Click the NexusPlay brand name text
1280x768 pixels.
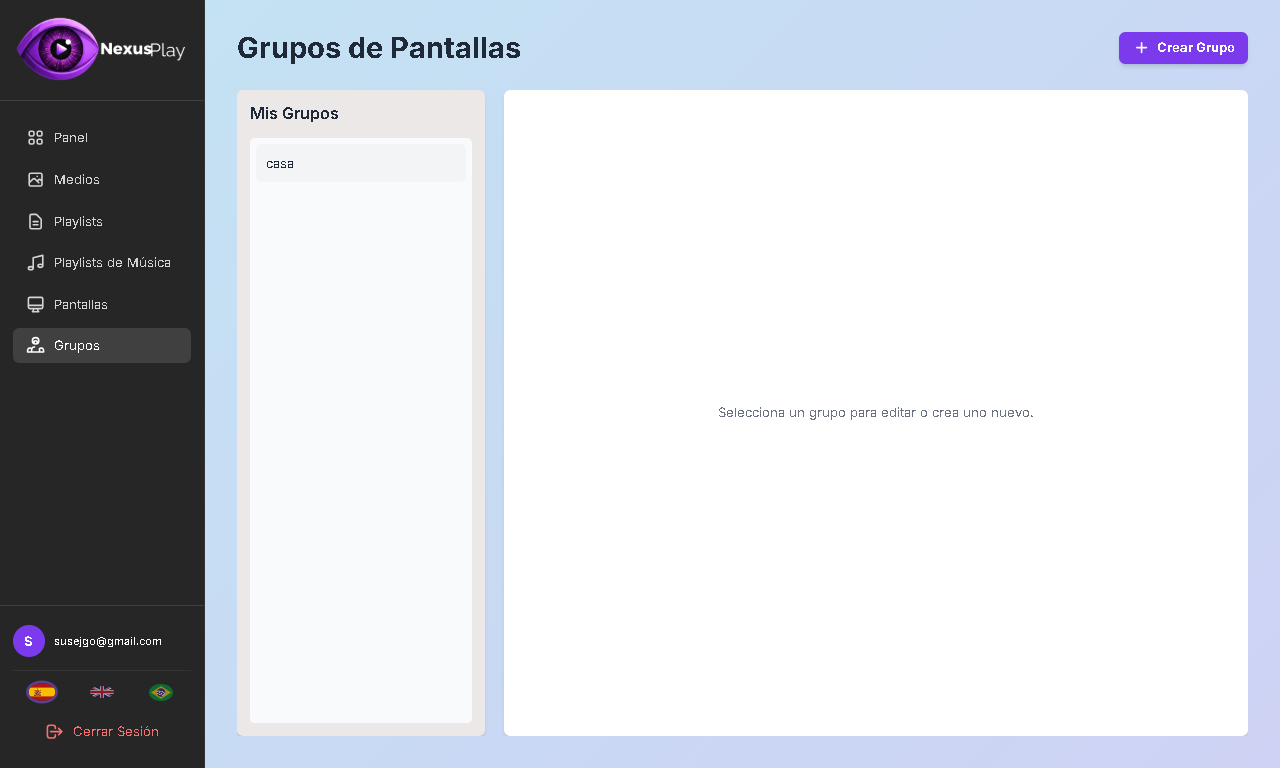click(143, 49)
